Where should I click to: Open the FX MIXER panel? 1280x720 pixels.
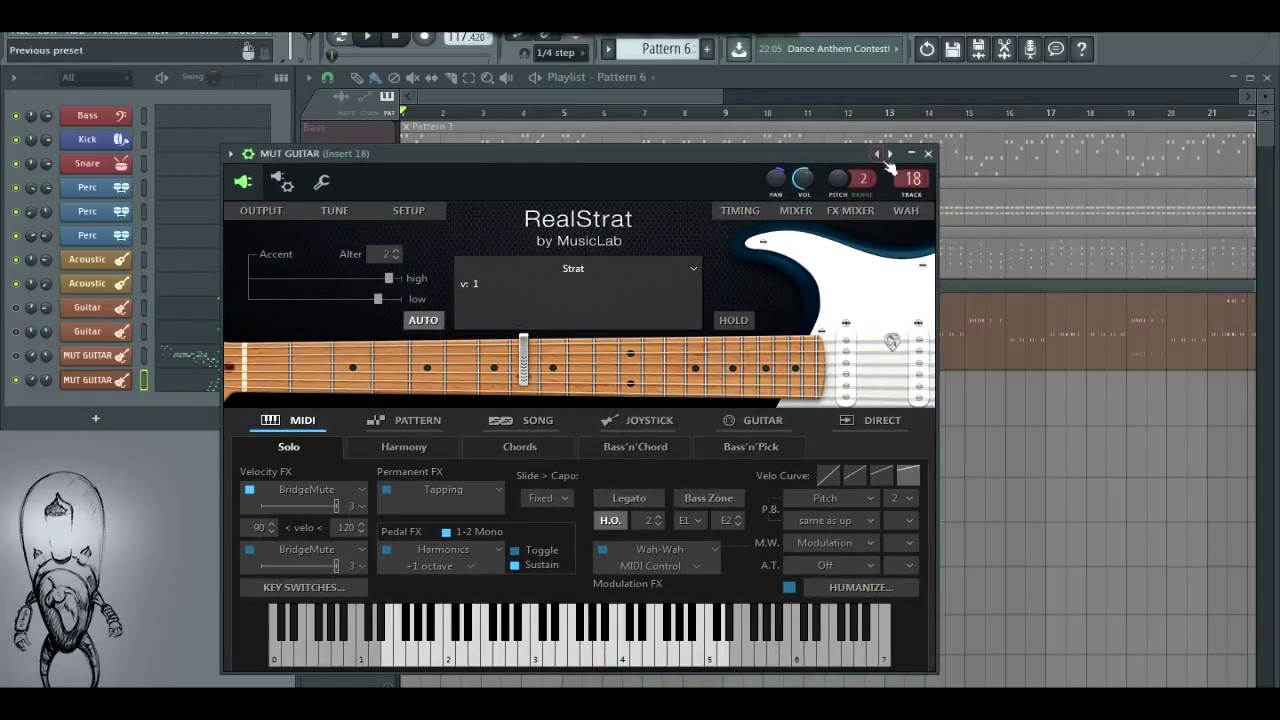(x=850, y=211)
